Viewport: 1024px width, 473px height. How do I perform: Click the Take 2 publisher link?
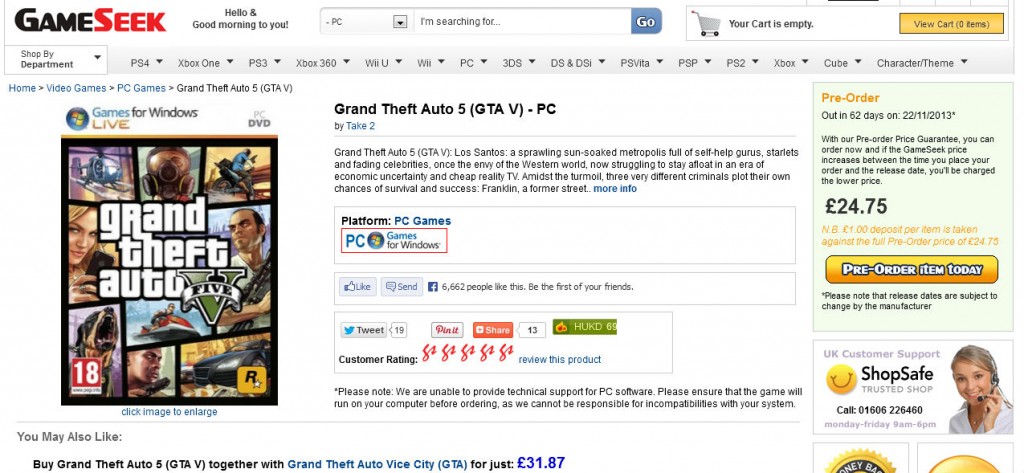pos(360,125)
